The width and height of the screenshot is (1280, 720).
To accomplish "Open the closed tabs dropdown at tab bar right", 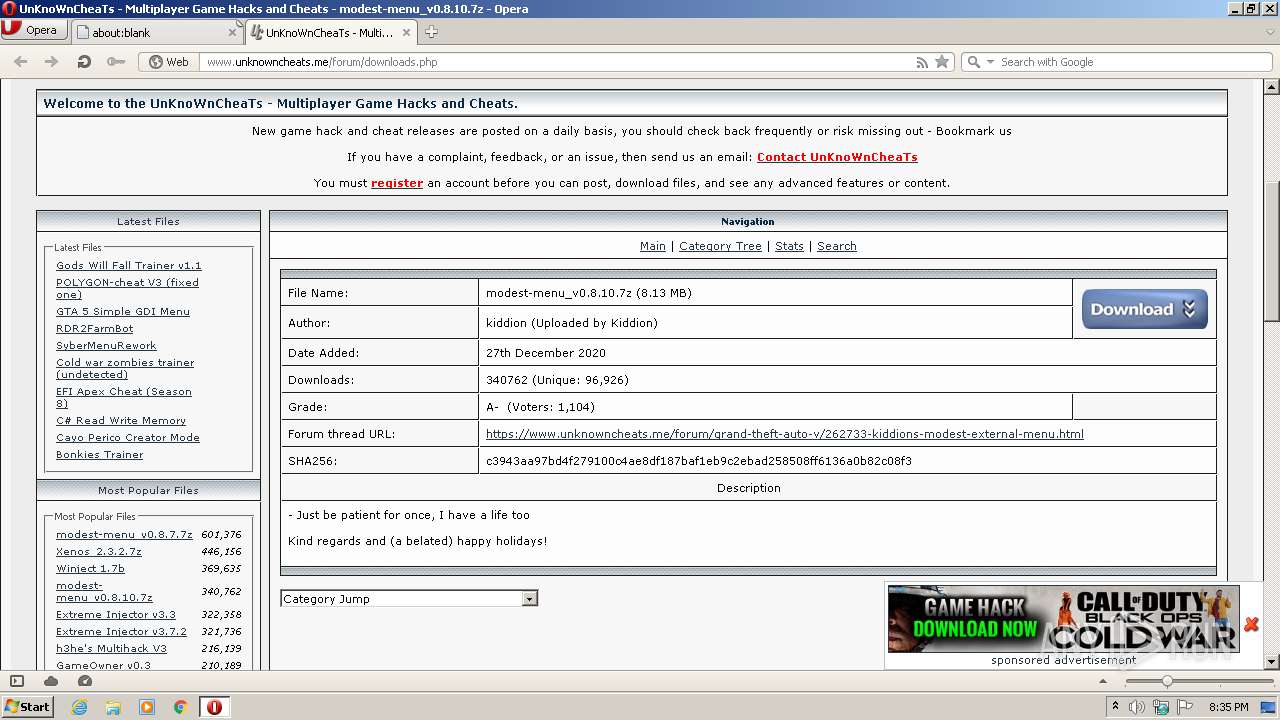I will point(1270,32).
